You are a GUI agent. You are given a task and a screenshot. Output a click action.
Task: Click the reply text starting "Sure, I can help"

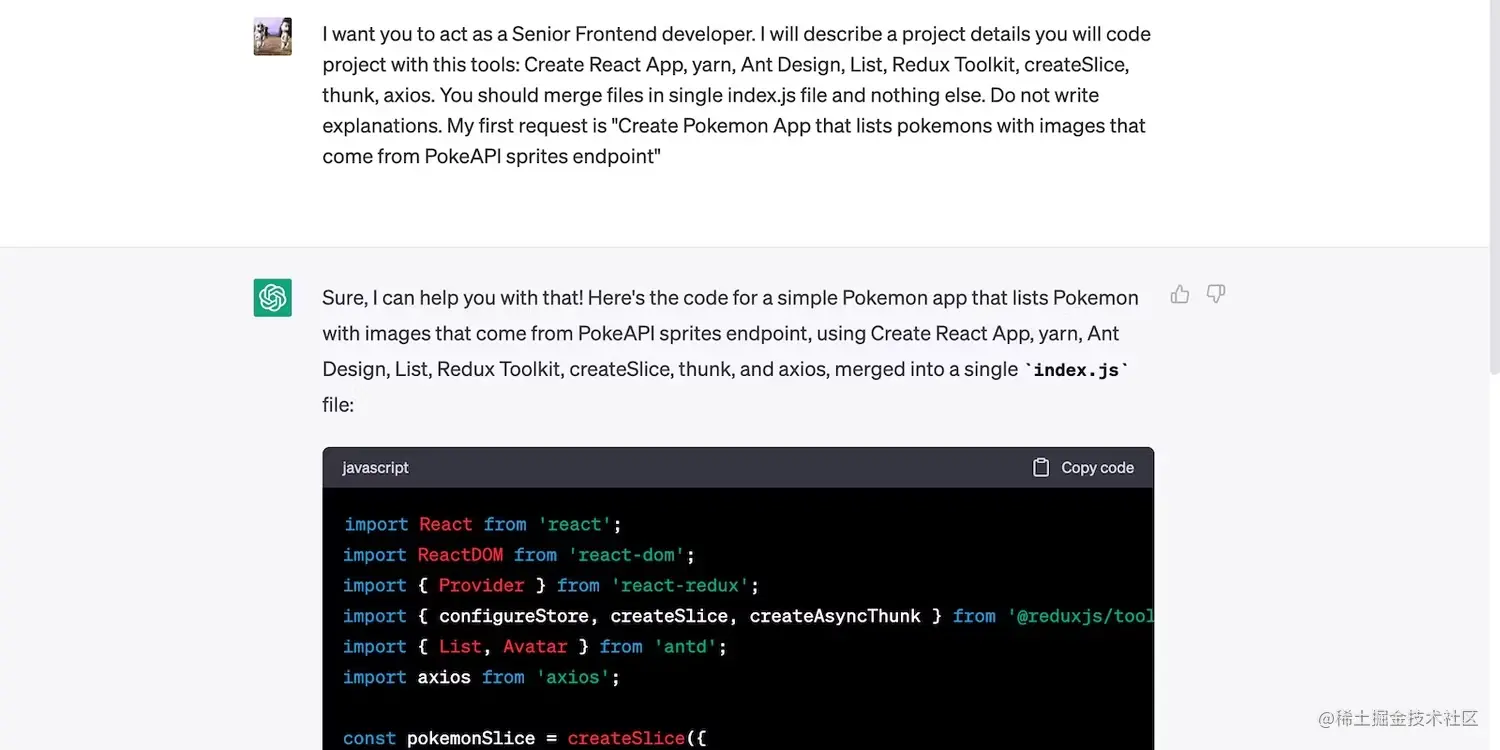(x=730, y=351)
